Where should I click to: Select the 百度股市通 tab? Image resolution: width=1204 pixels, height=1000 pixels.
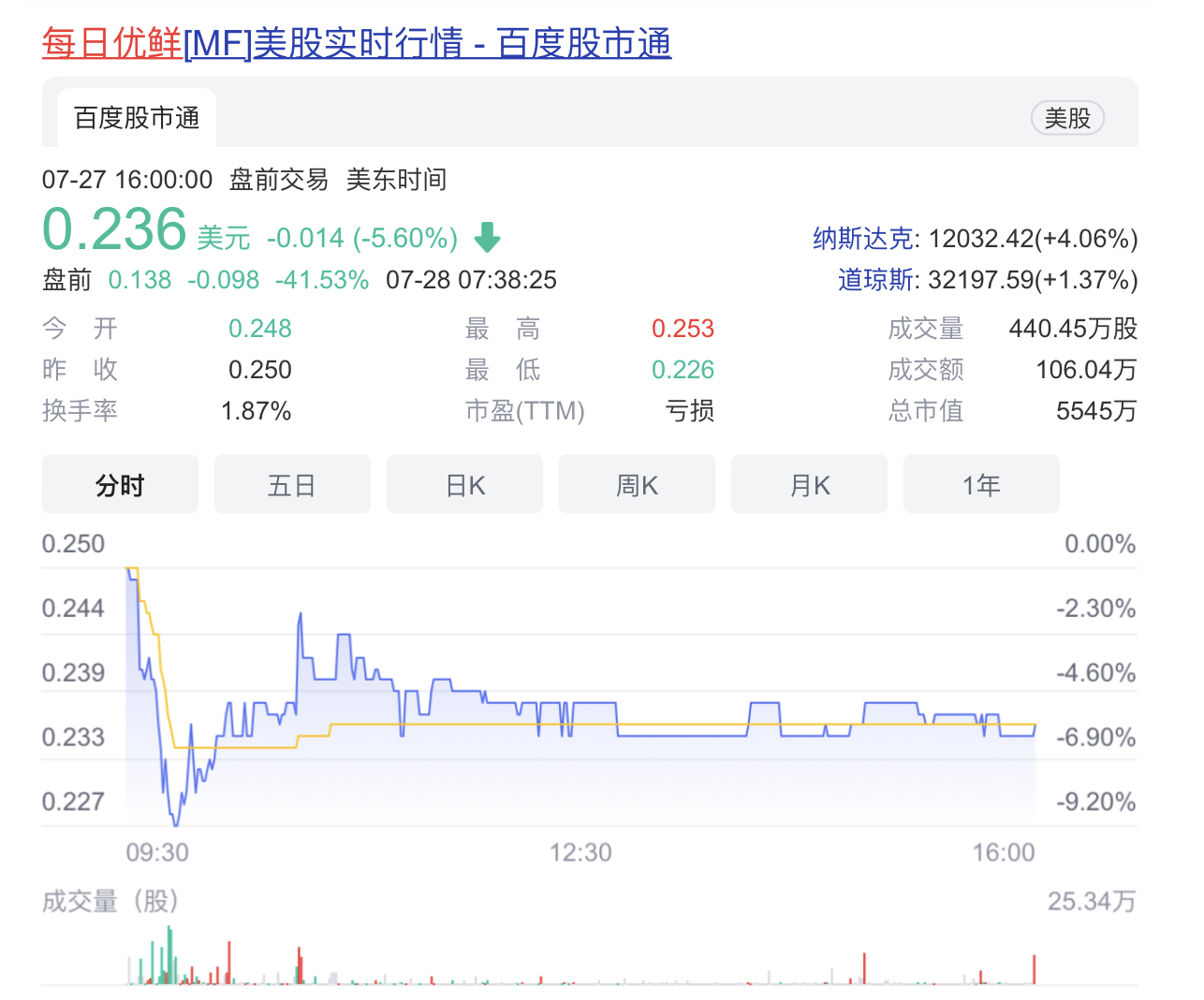click(137, 118)
